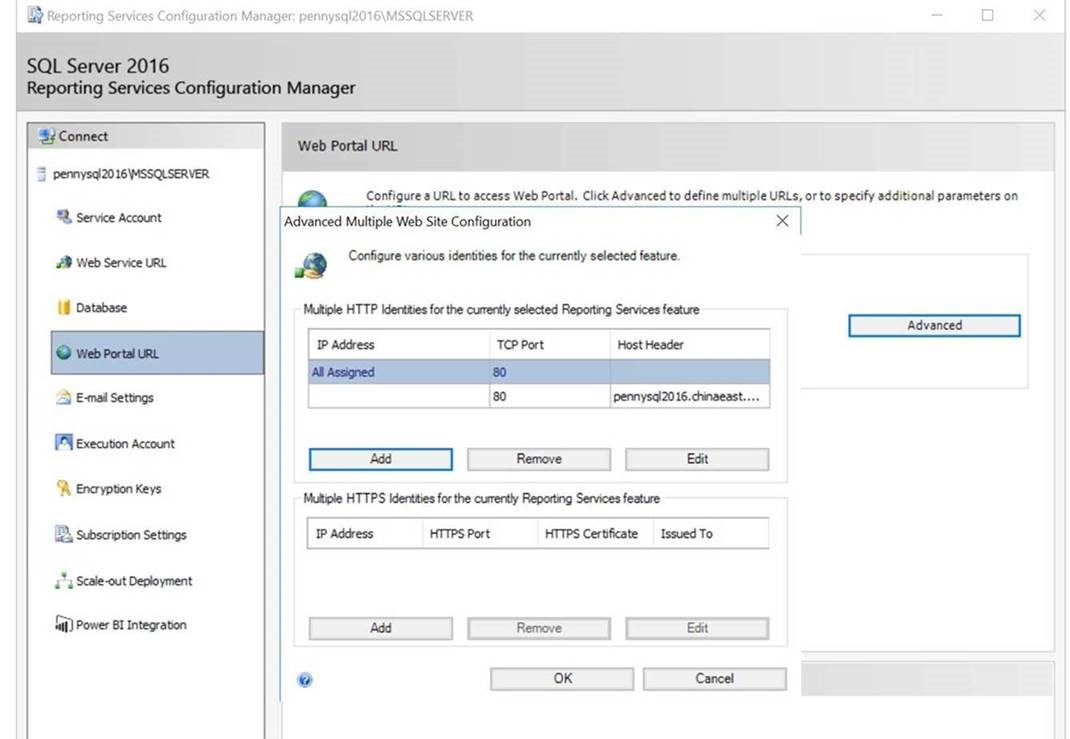The width and height of the screenshot is (1070, 739).
Task: Click the Execution Account icon
Action: click(64, 443)
